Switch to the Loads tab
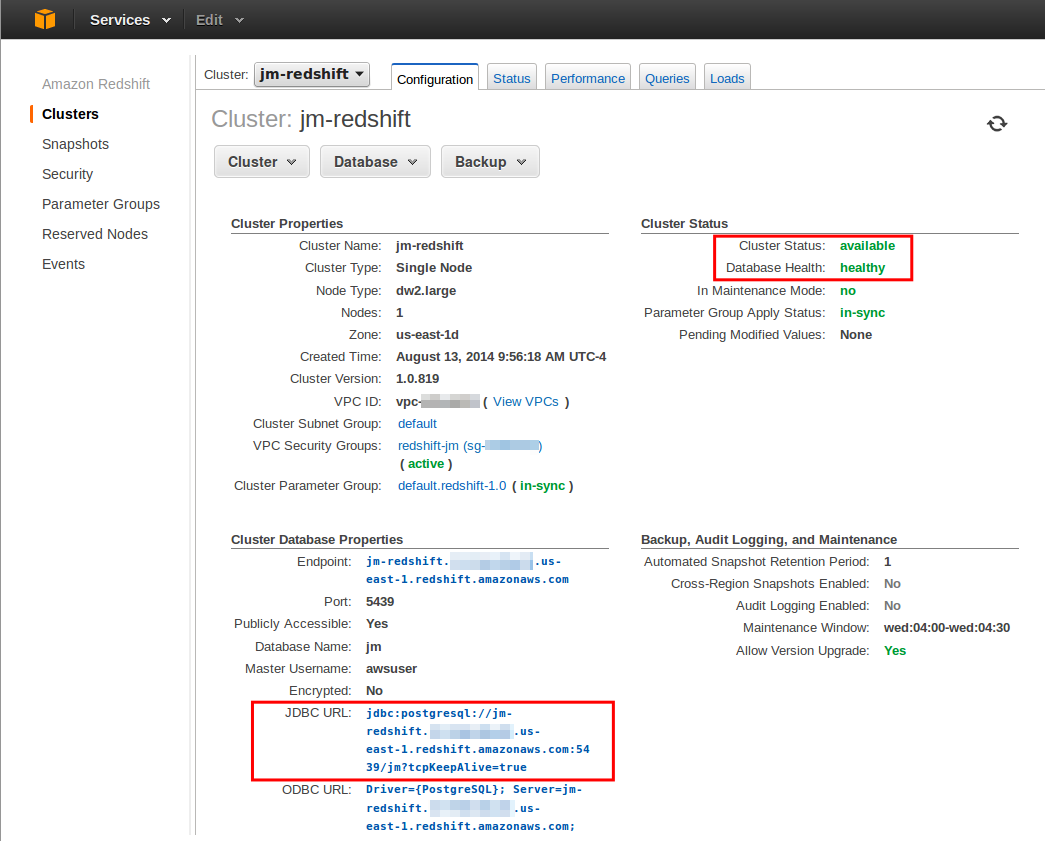This screenshot has height=841, width=1045. point(726,78)
